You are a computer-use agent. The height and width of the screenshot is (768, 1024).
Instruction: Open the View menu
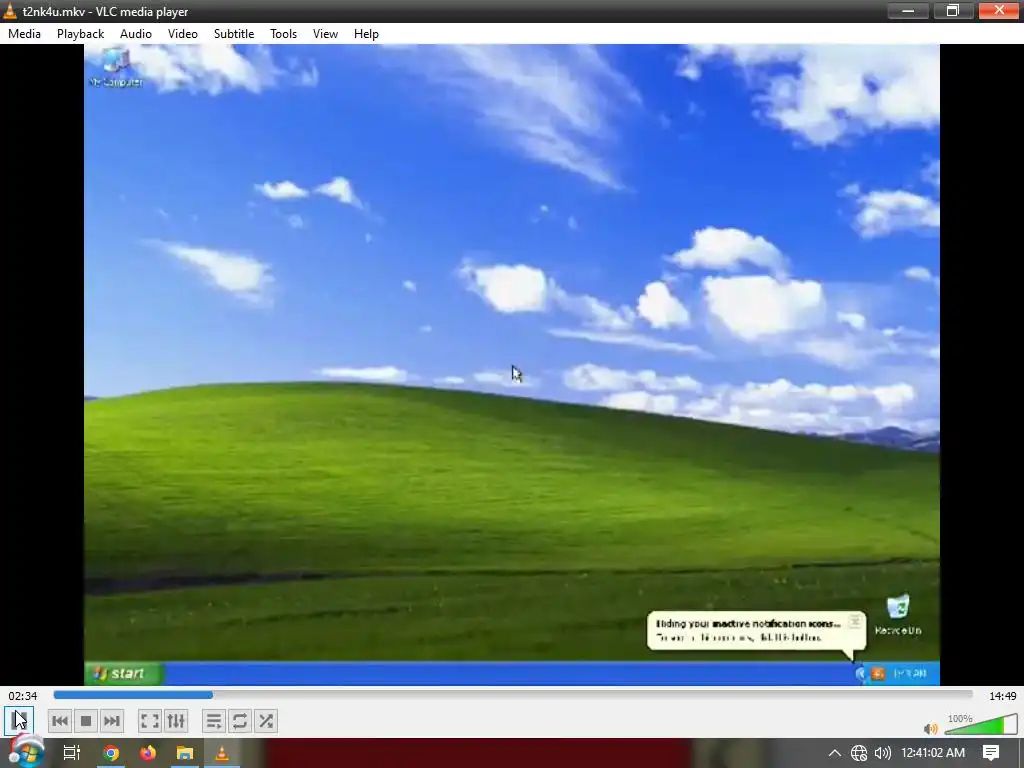[x=325, y=34]
